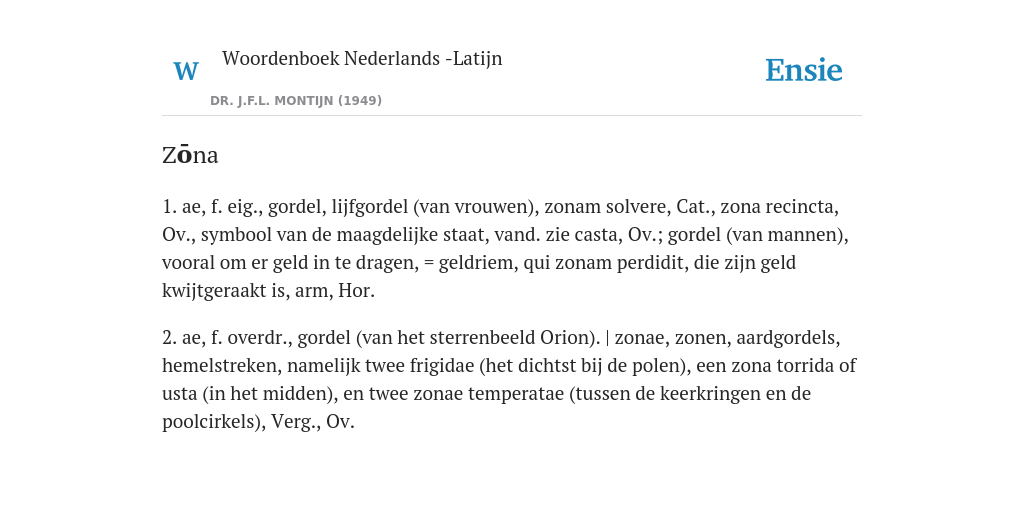Open the Woordenboek Nederlands -Latijn title
Screen dimensions: 1024x512
point(362,58)
